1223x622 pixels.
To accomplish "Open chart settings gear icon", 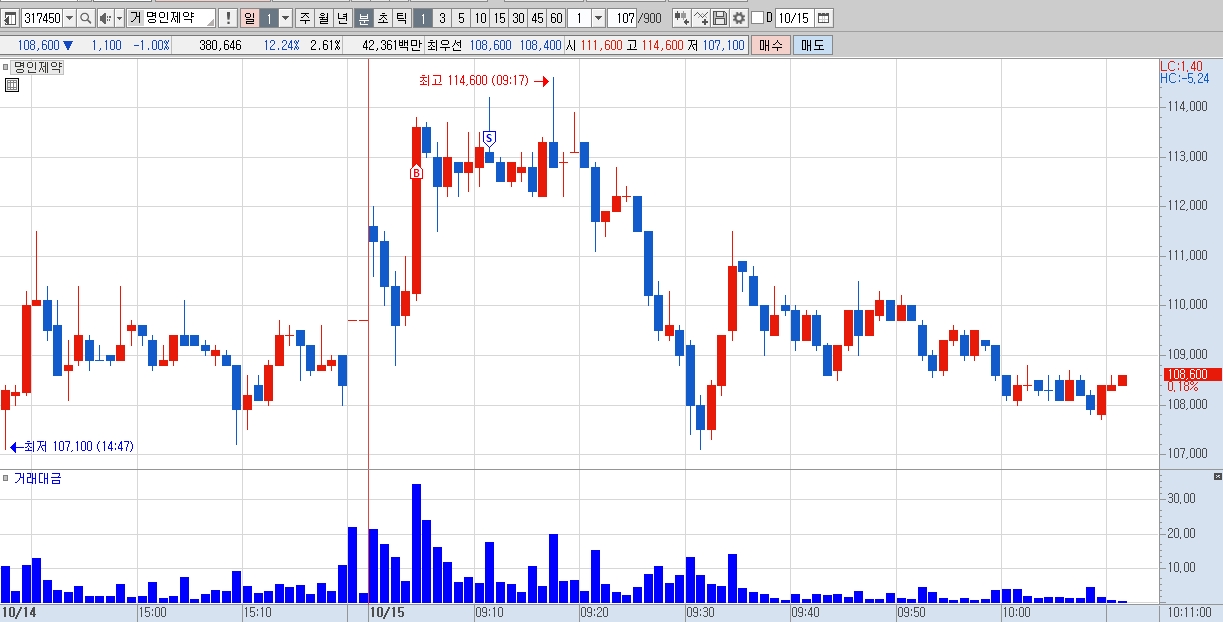I will (739, 18).
